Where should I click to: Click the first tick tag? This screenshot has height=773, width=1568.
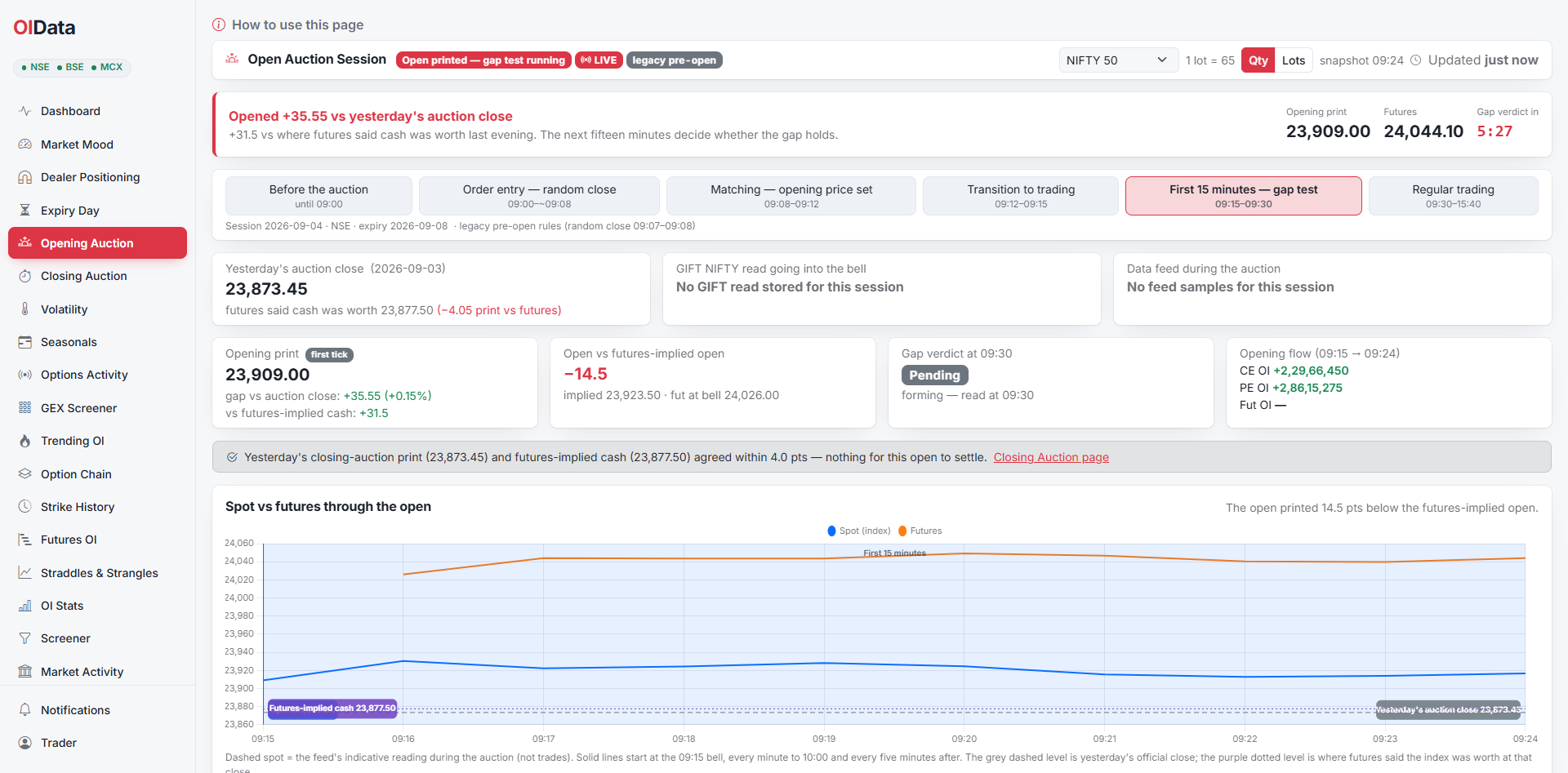point(329,354)
